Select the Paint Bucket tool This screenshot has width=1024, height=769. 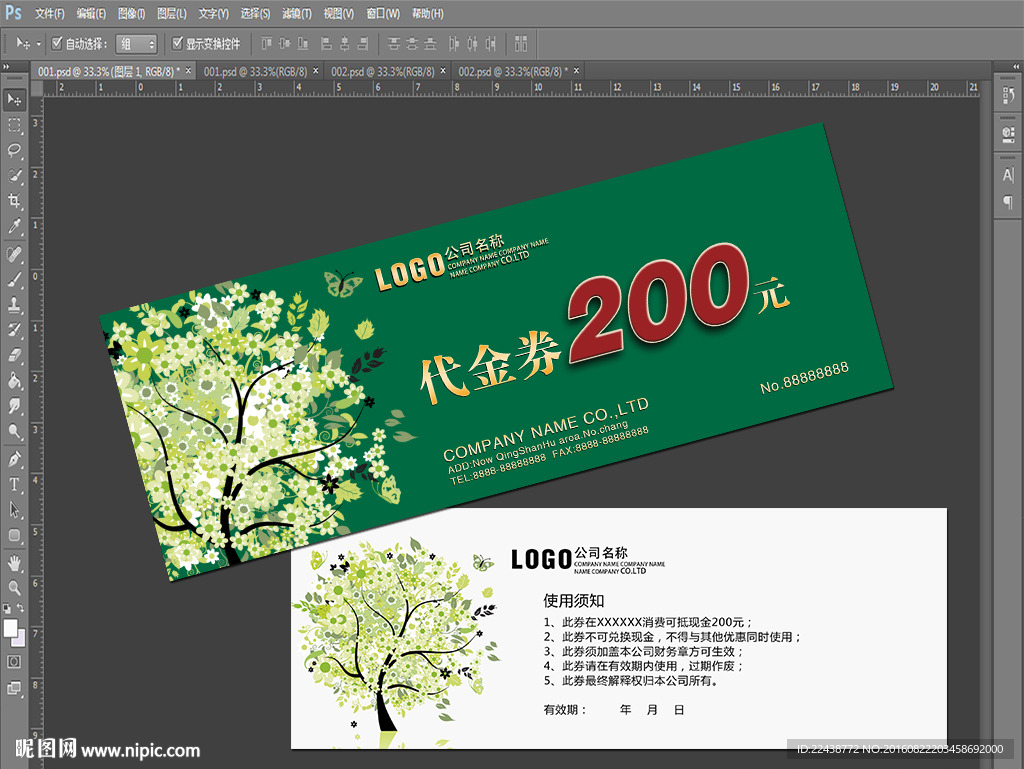pyautogui.click(x=14, y=381)
